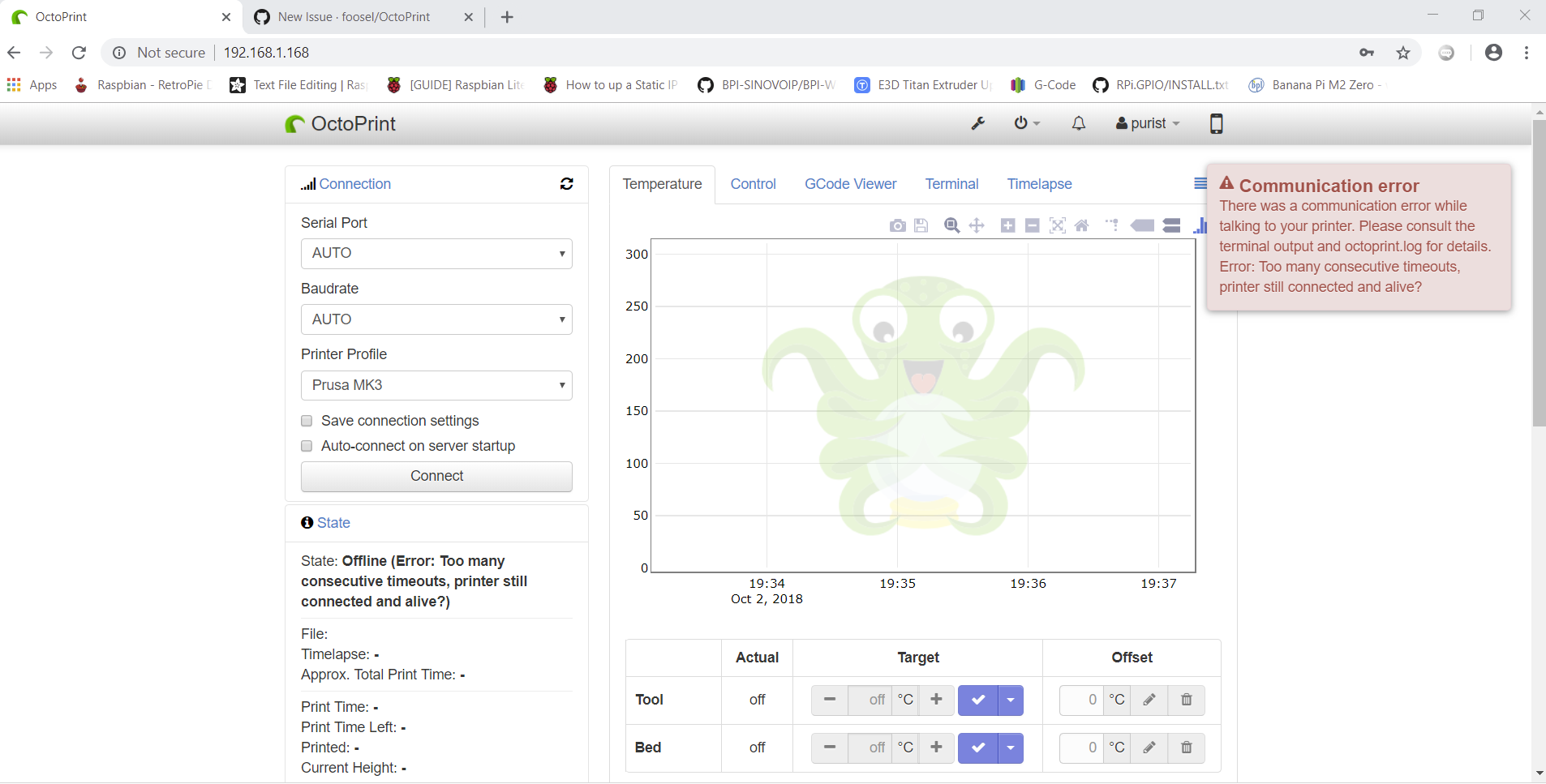The height and width of the screenshot is (784, 1546).
Task: Delete Tool offset with trash icon
Action: pyautogui.click(x=1187, y=700)
